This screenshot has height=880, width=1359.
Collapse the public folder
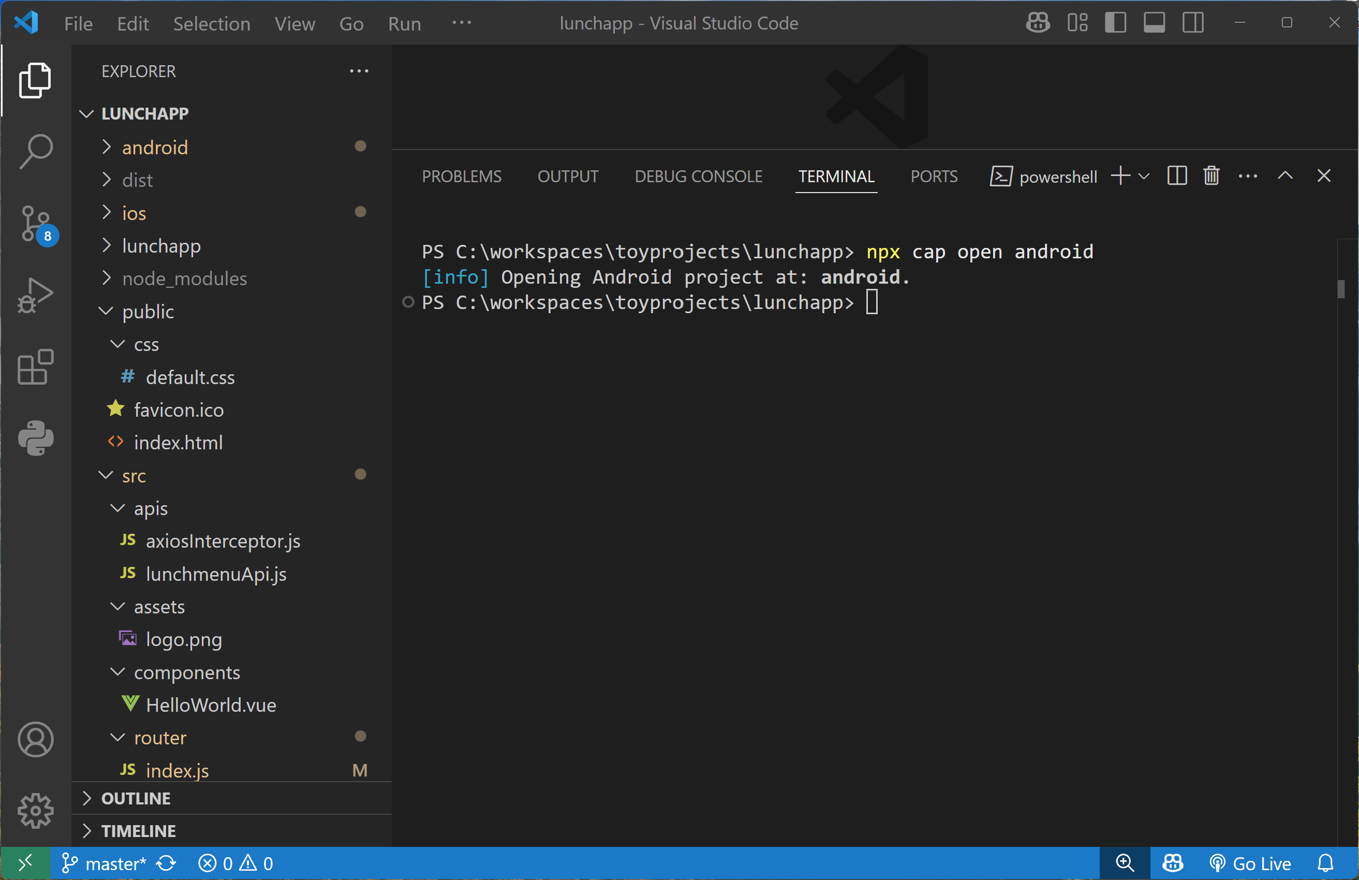pyautogui.click(x=232, y=311)
